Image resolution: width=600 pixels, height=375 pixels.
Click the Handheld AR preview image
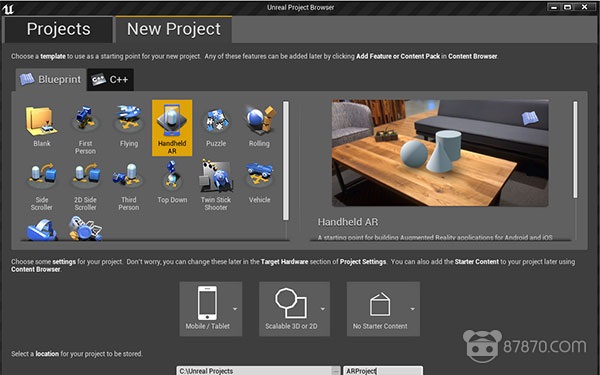[x=440, y=153]
